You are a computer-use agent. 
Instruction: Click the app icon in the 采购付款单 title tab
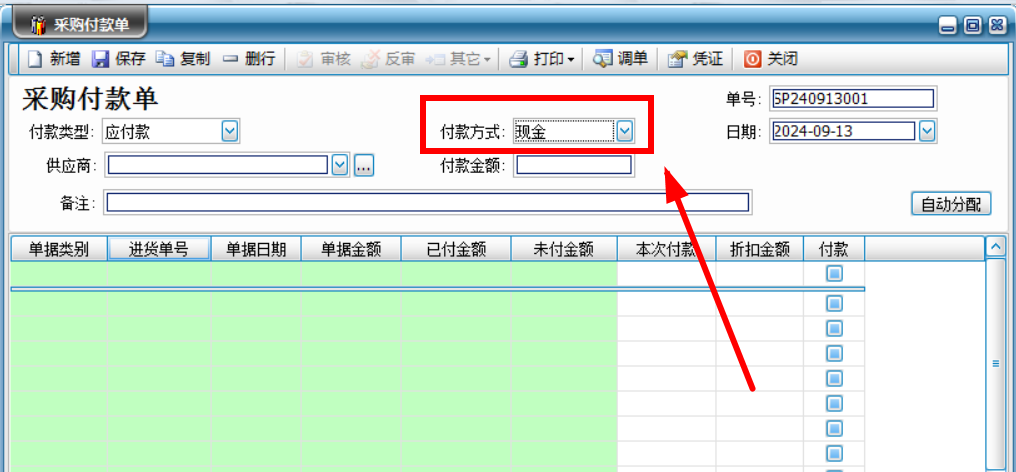click(x=39, y=25)
